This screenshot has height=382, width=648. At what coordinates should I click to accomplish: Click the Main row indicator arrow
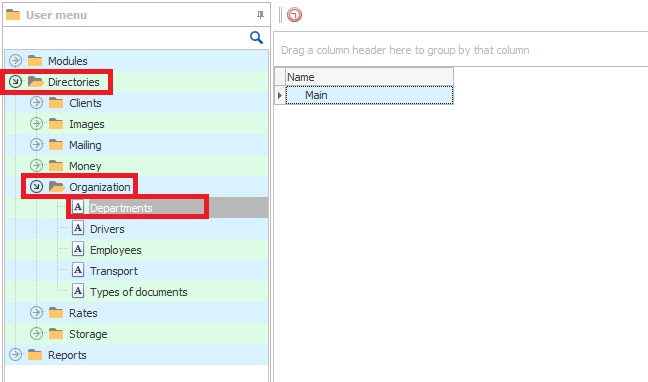pos(280,95)
